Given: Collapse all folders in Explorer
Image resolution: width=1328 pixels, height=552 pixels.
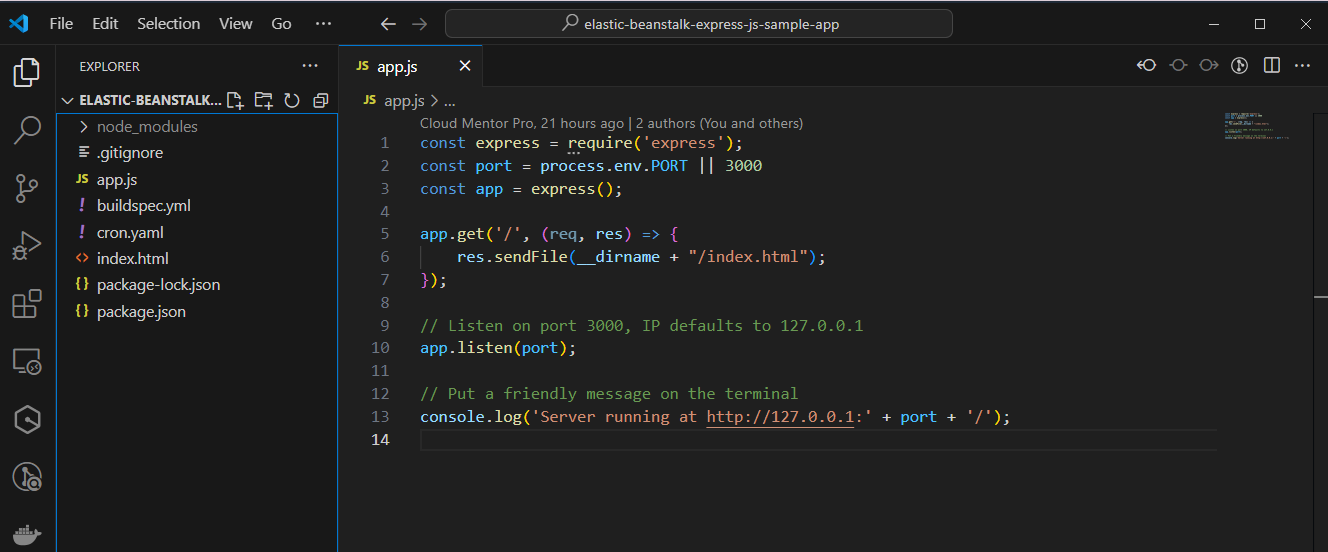Looking at the screenshot, I should [x=321, y=100].
